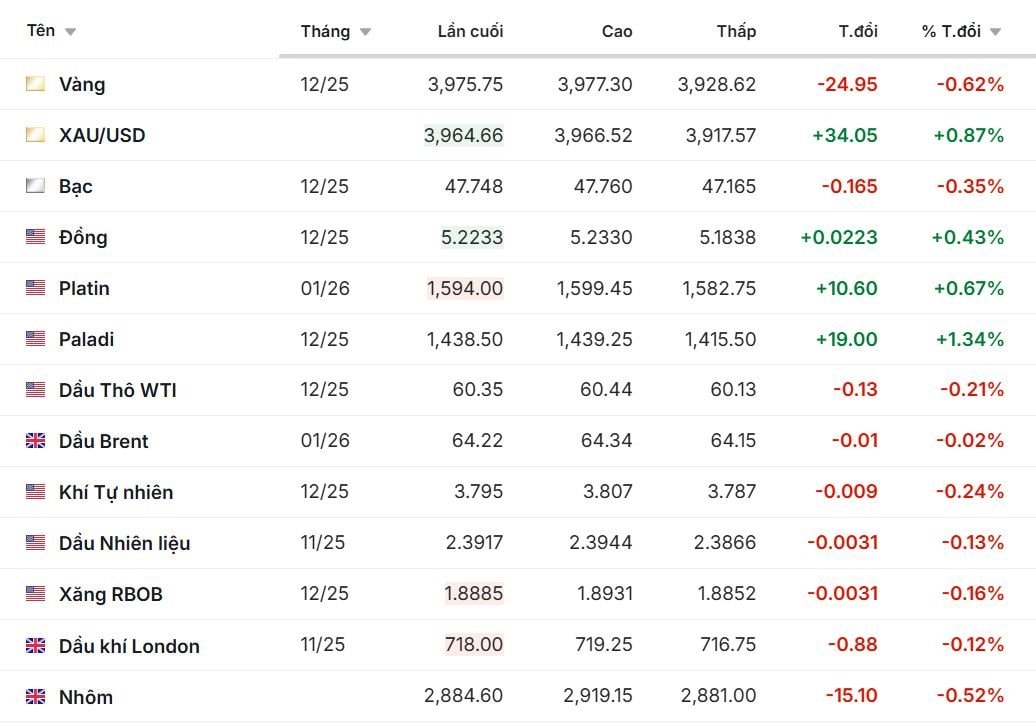
Task: Sort by the Tháng column arrow
Action: tap(365, 32)
